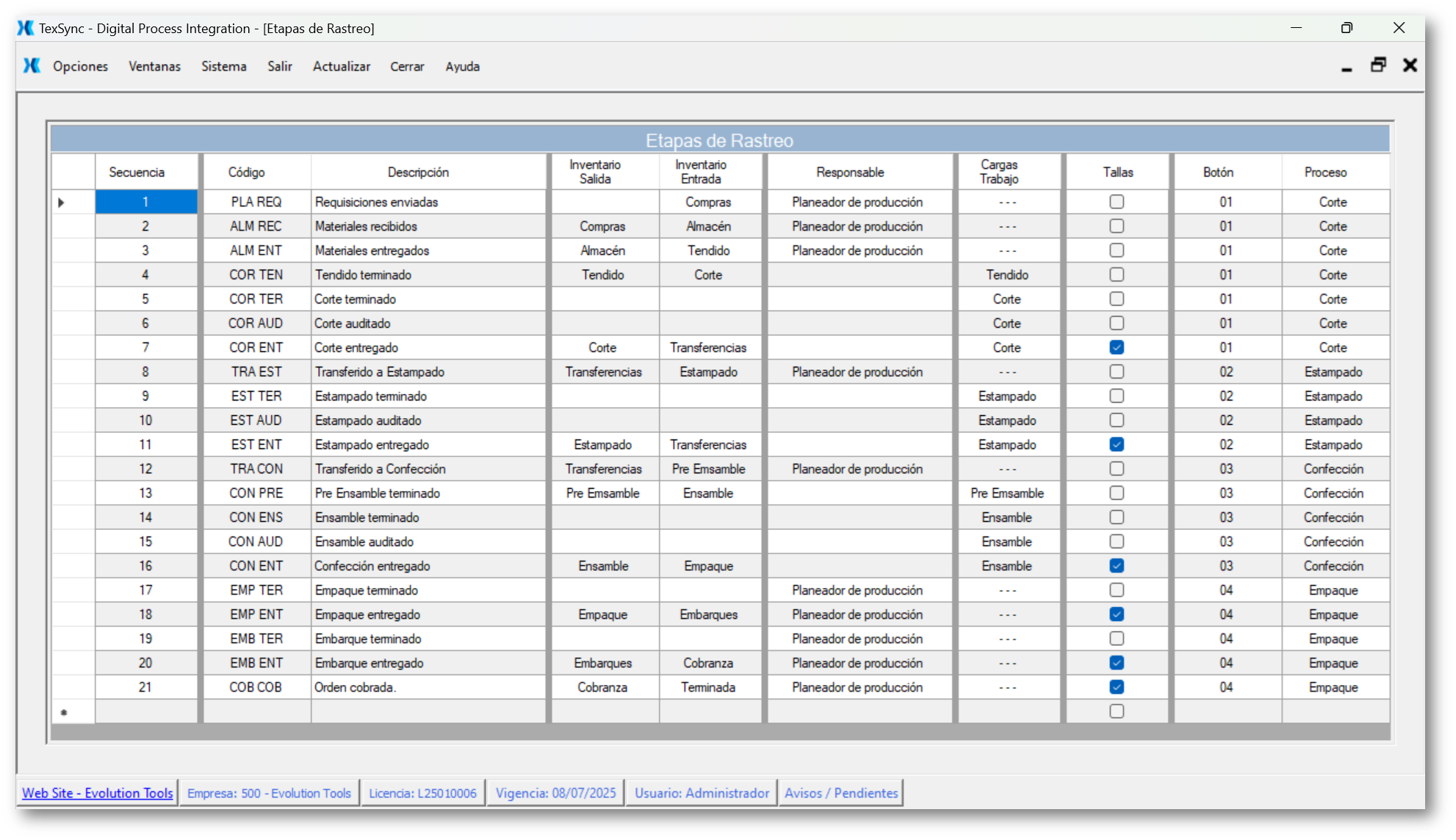Minimize the inner Etapas de Rastreo window
This screenshot has height=840, width=1456.
pos(1347,67)
